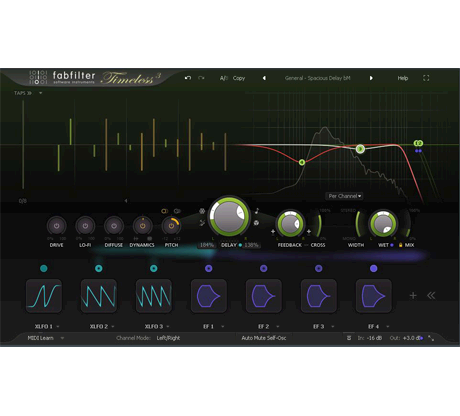This screenshot has height=416, width=460.
Task: Click the large Delay time knob
Action: click(x=229, y=216)
